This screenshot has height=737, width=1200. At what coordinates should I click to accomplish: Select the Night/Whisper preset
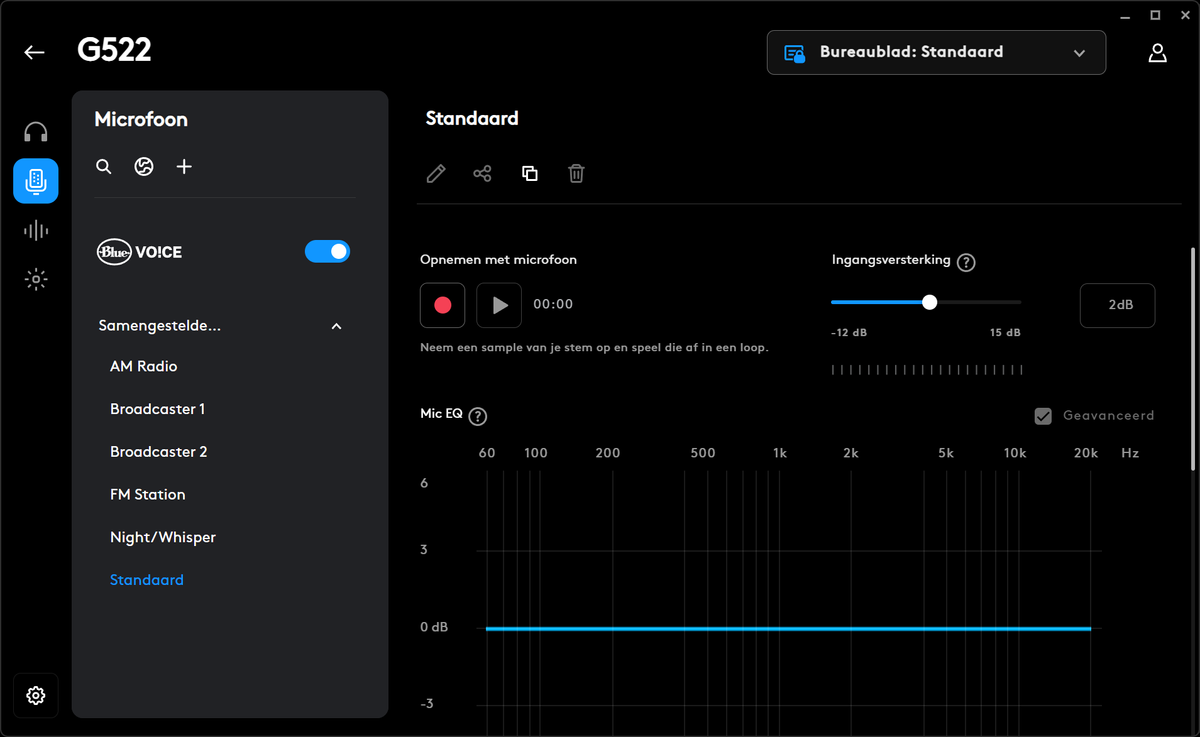163,537
